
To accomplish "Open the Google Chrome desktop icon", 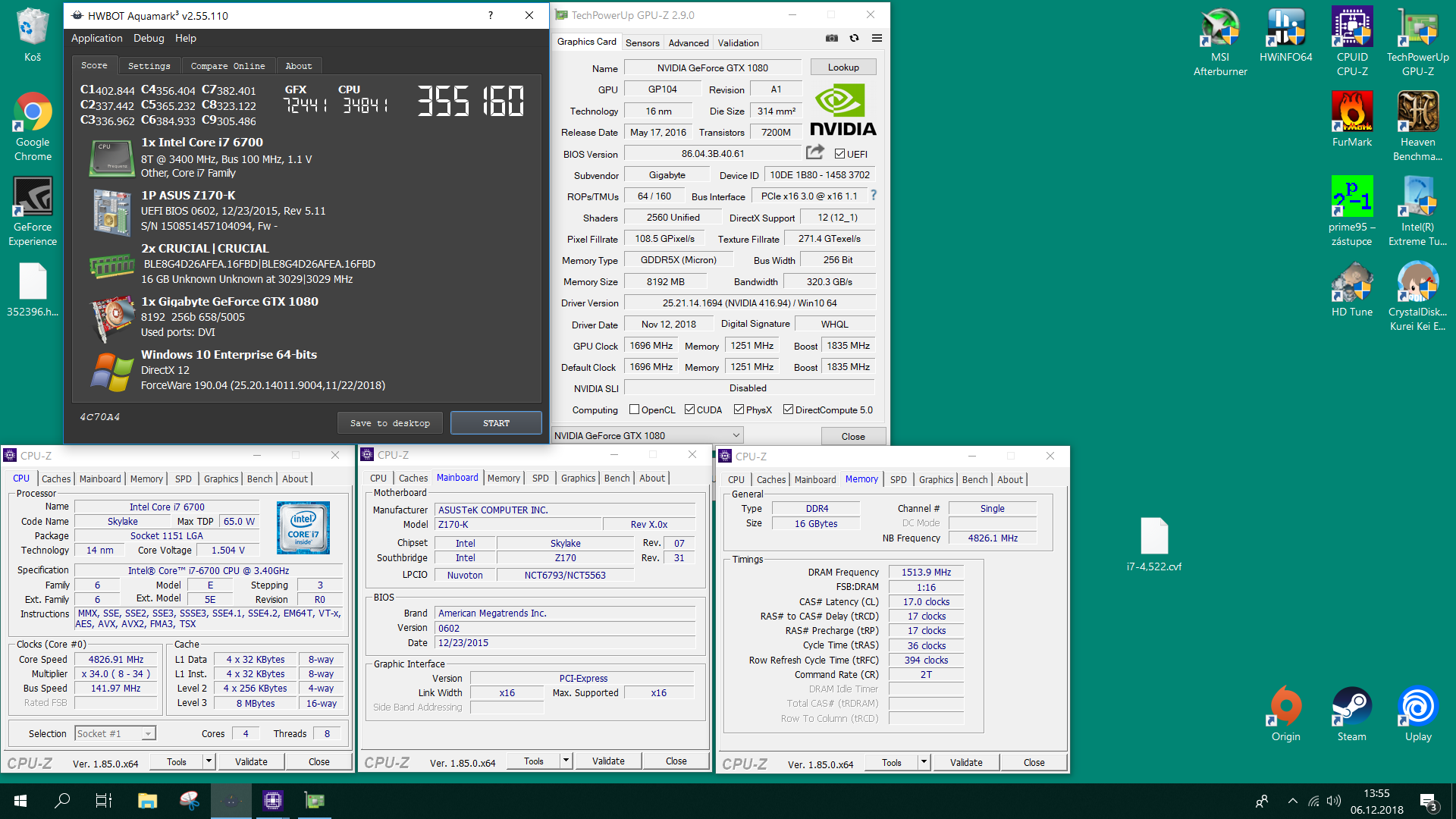I will coord(33,127).
